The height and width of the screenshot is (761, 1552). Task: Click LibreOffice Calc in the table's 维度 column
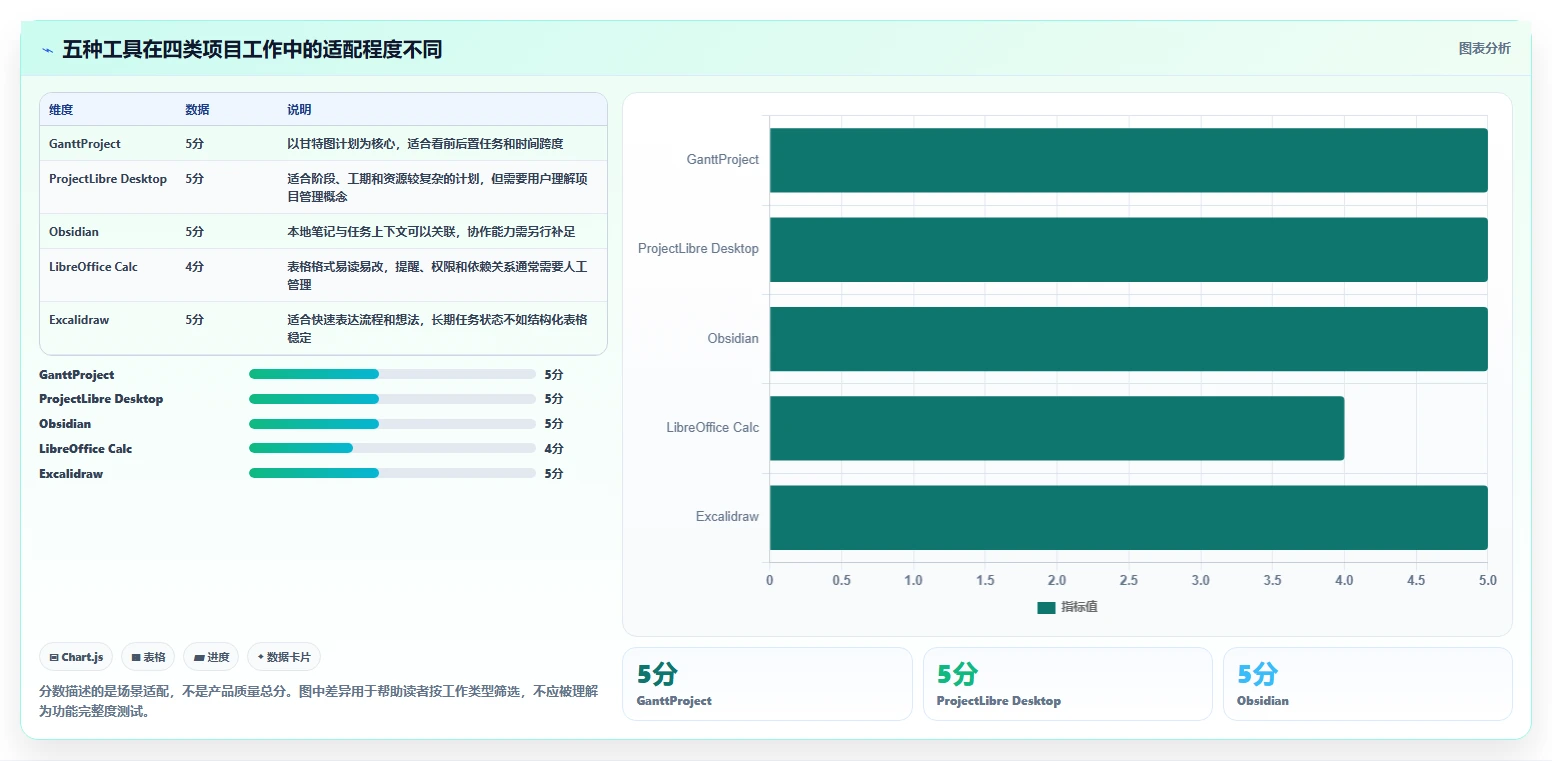(93, 267)
